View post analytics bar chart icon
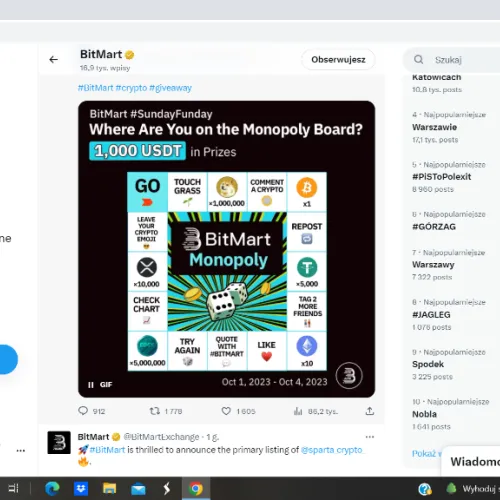 298,411
